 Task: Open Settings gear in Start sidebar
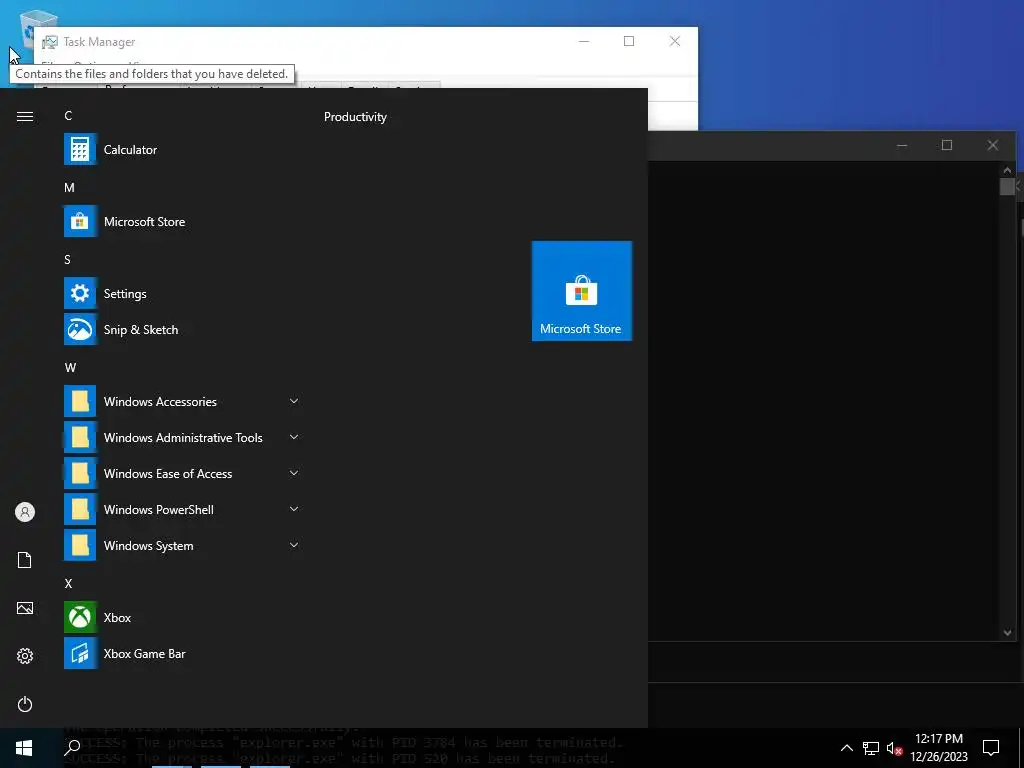click(x=25, y=656)
